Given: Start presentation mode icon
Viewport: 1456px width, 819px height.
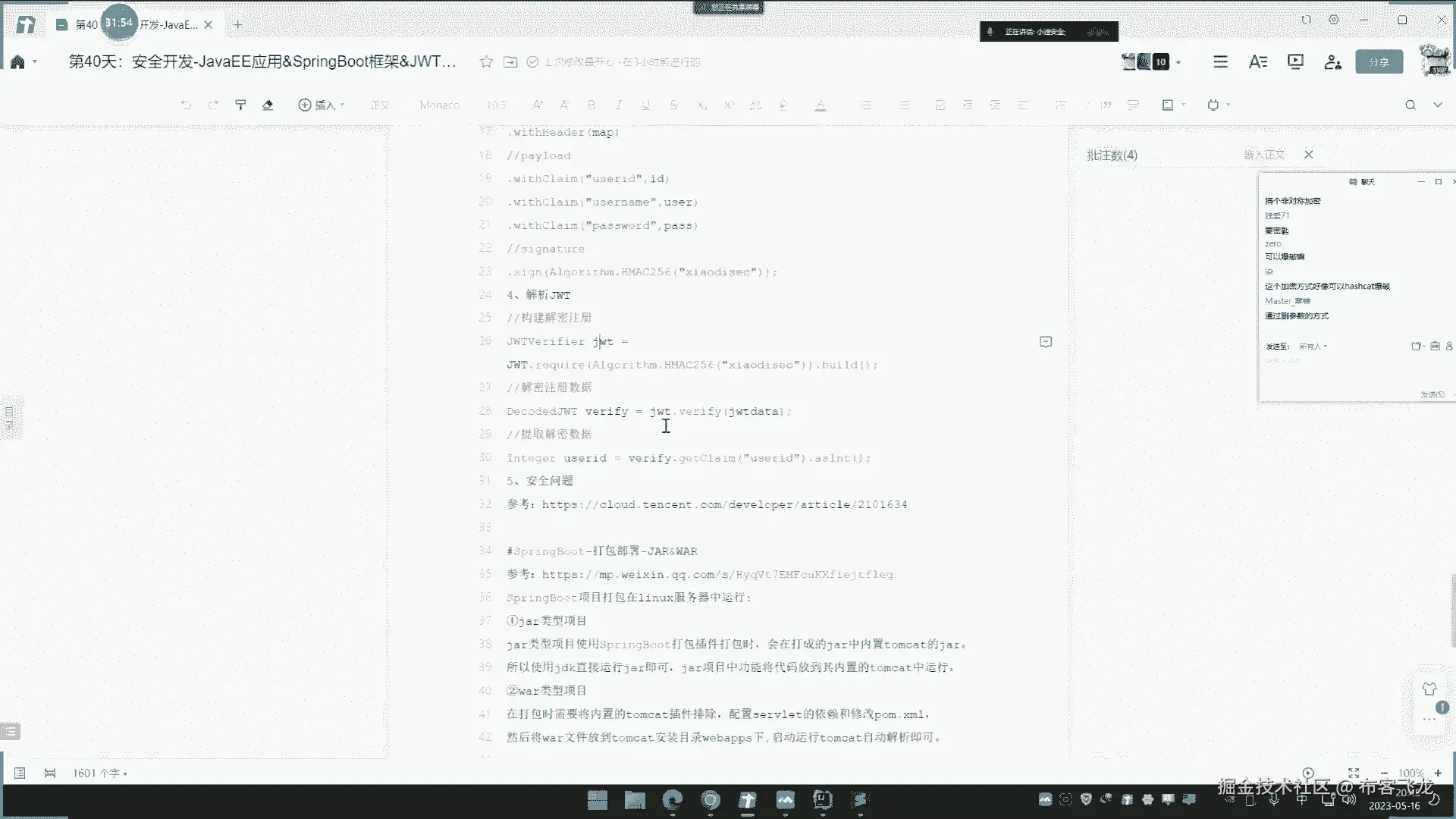Looking at the screenshot, I should click(1295, 61).
